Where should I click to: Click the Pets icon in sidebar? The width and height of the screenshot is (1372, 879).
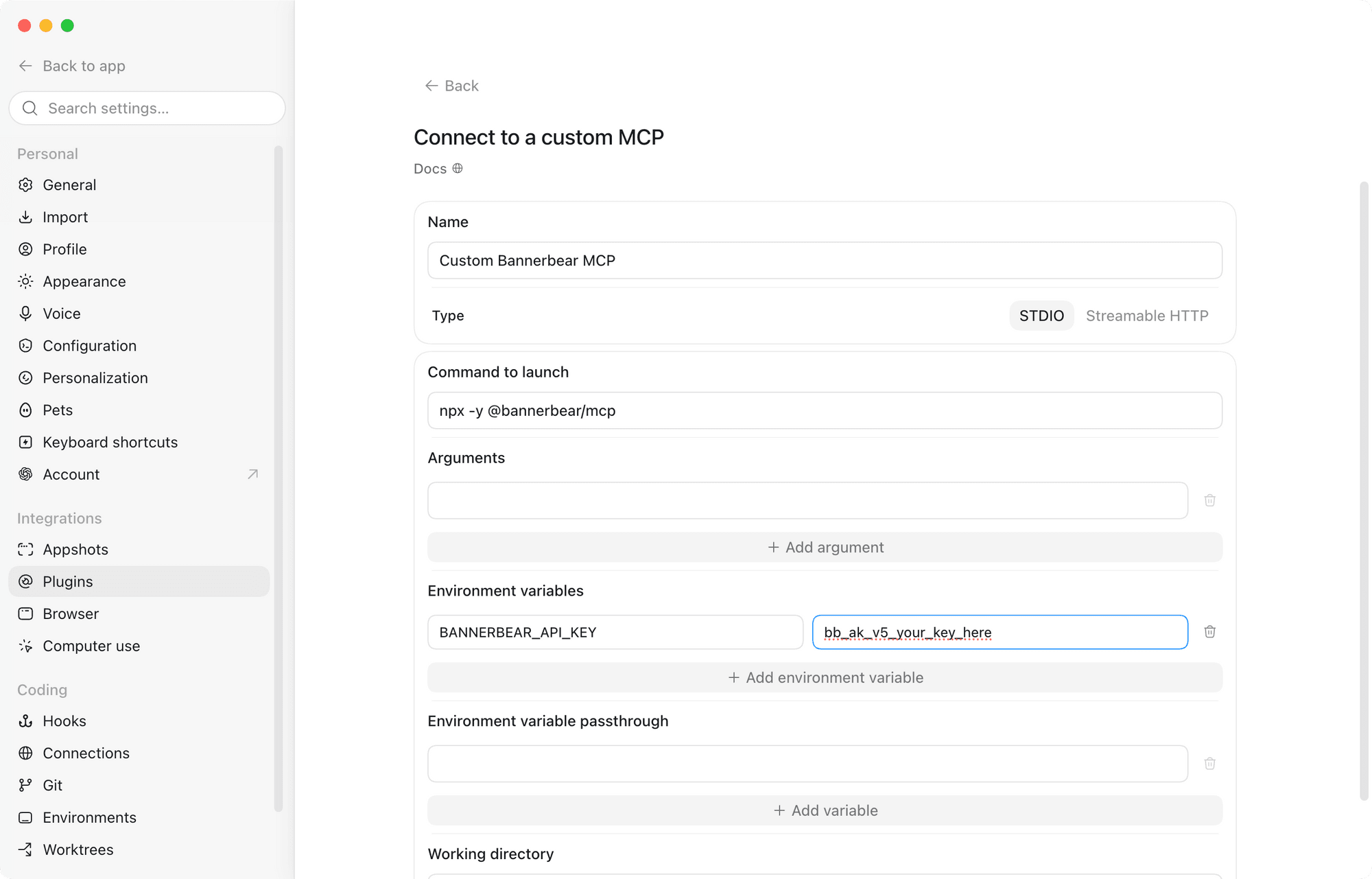(25, 410)
